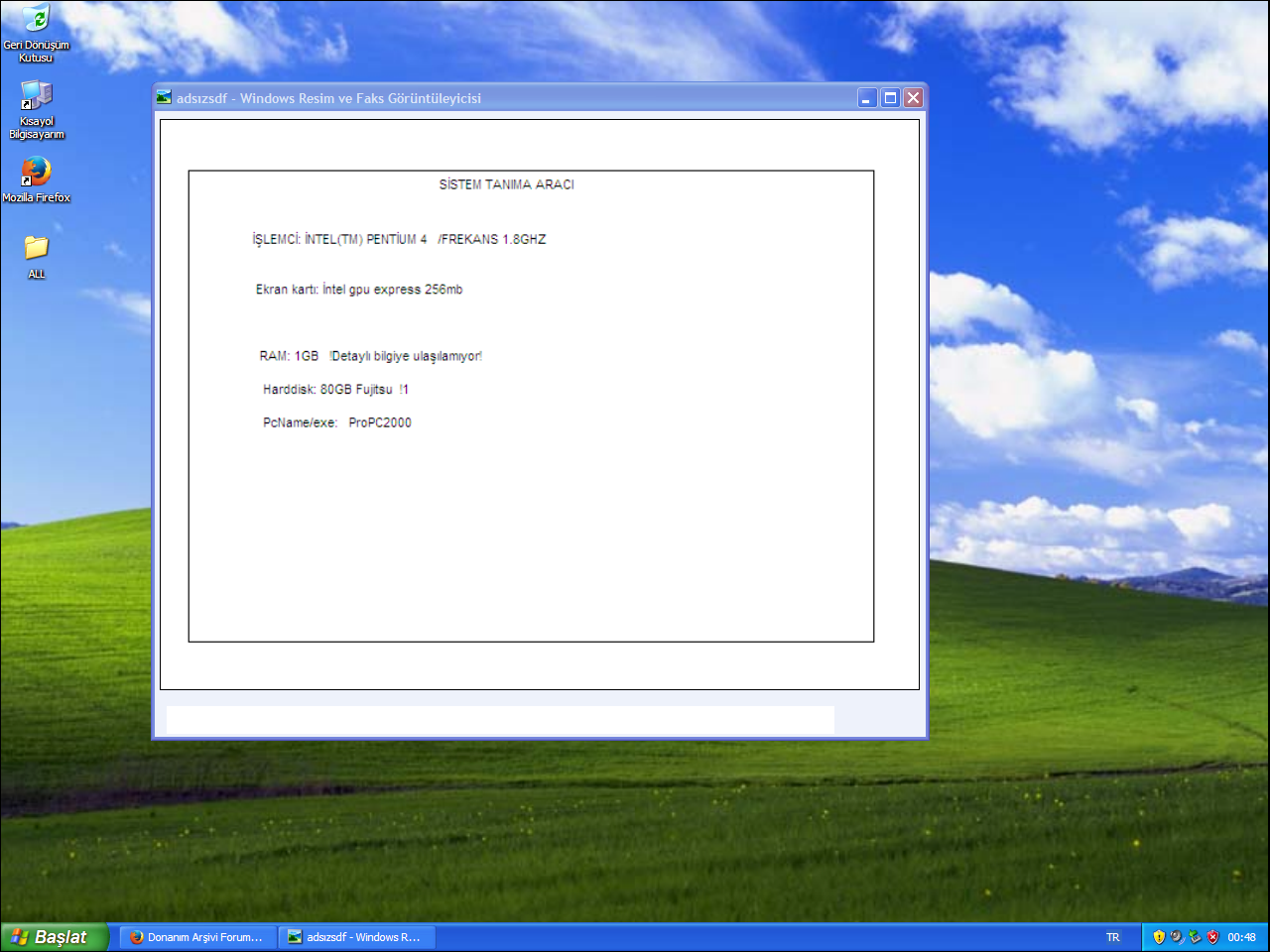Click the line 'Harddisk: 80GB Fujitsu !1'
The width and height of the screenshot is (1270, 952).
pyautogui.click(x=335, y=390)
